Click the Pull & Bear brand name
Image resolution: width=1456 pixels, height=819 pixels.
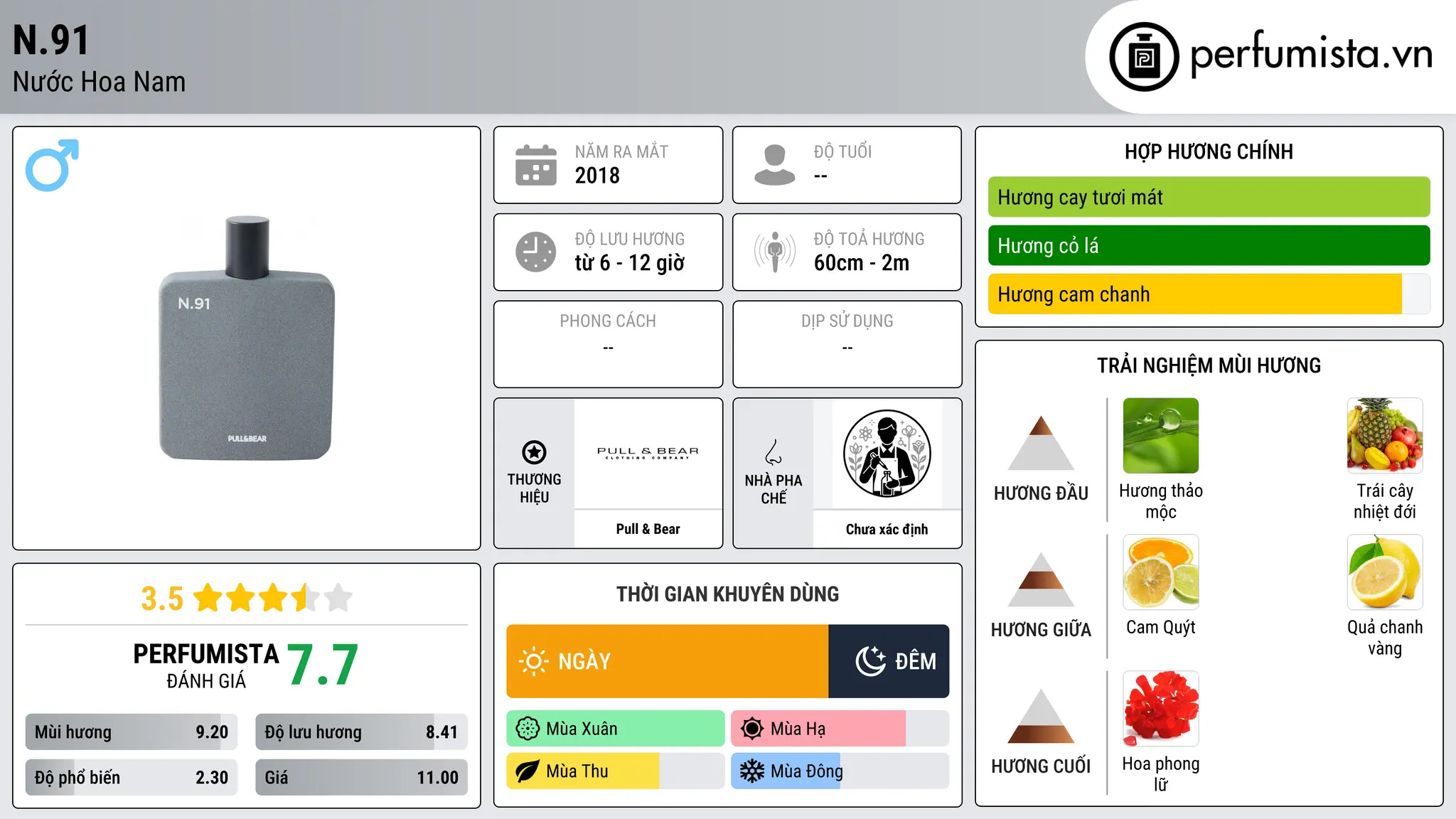(648, 529)
